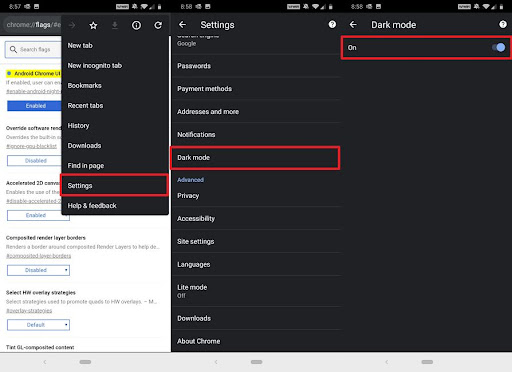Select New incognito tab menu item
Screen dimensions: 512x372
click(115, 65)
